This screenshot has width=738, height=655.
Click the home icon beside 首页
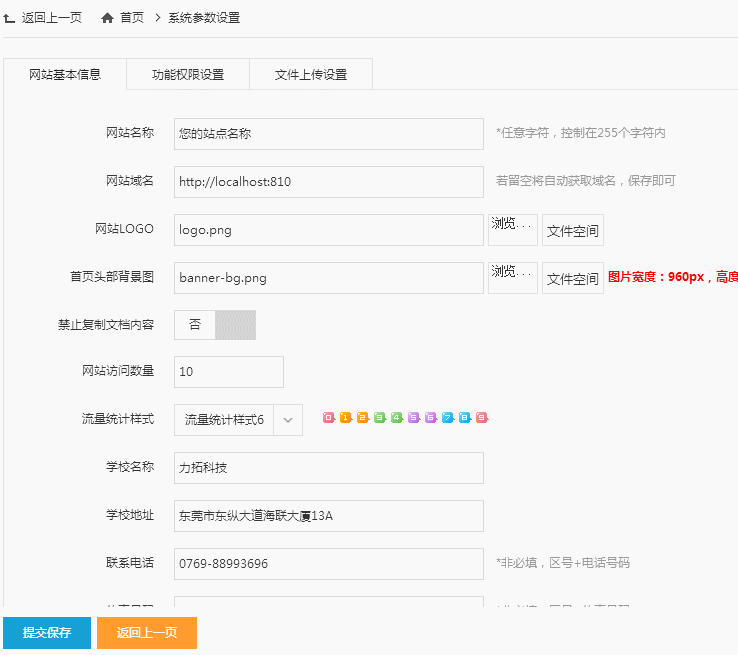107,18
